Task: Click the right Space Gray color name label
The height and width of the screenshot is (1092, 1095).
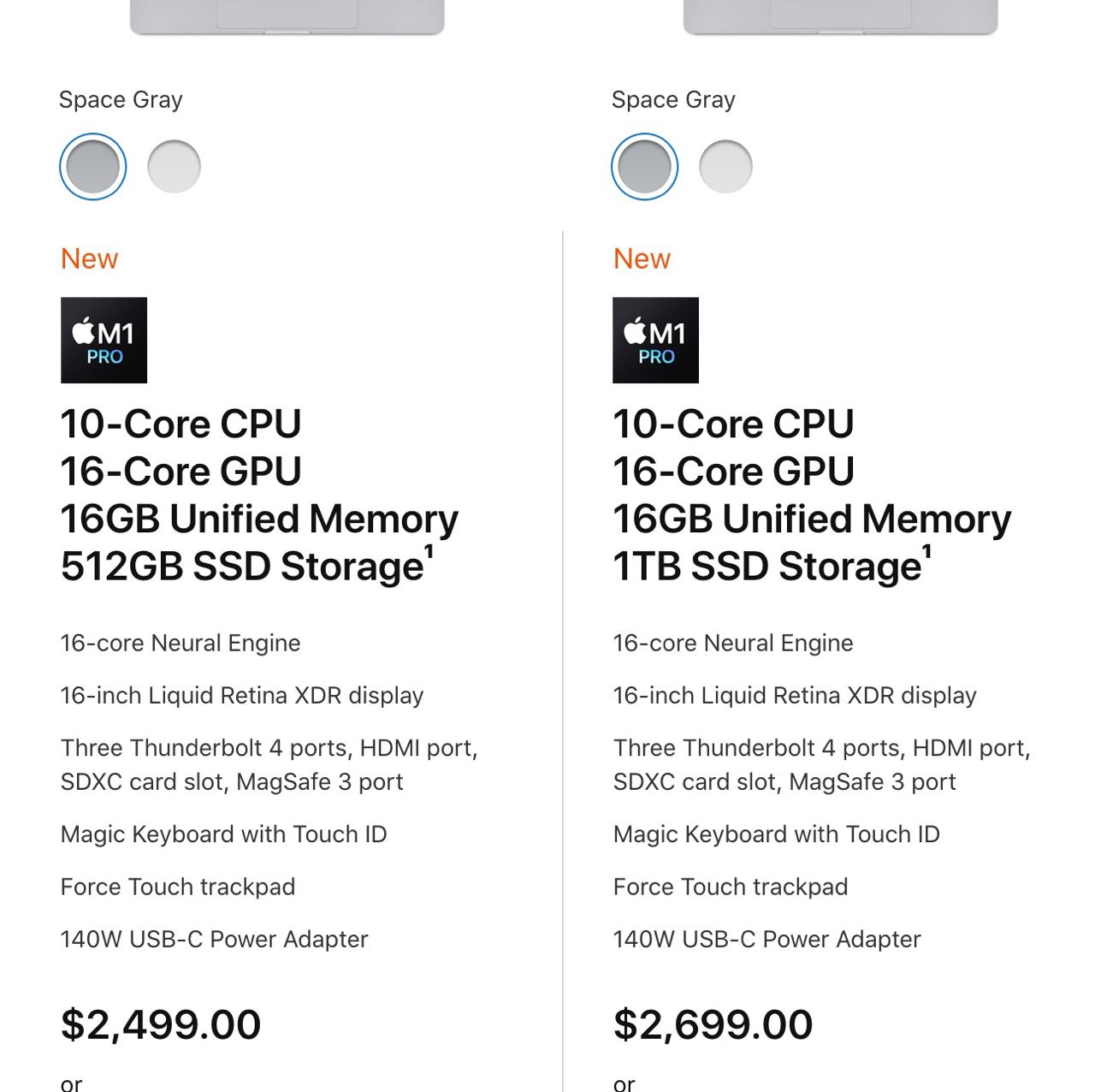Action: (673, 100)
